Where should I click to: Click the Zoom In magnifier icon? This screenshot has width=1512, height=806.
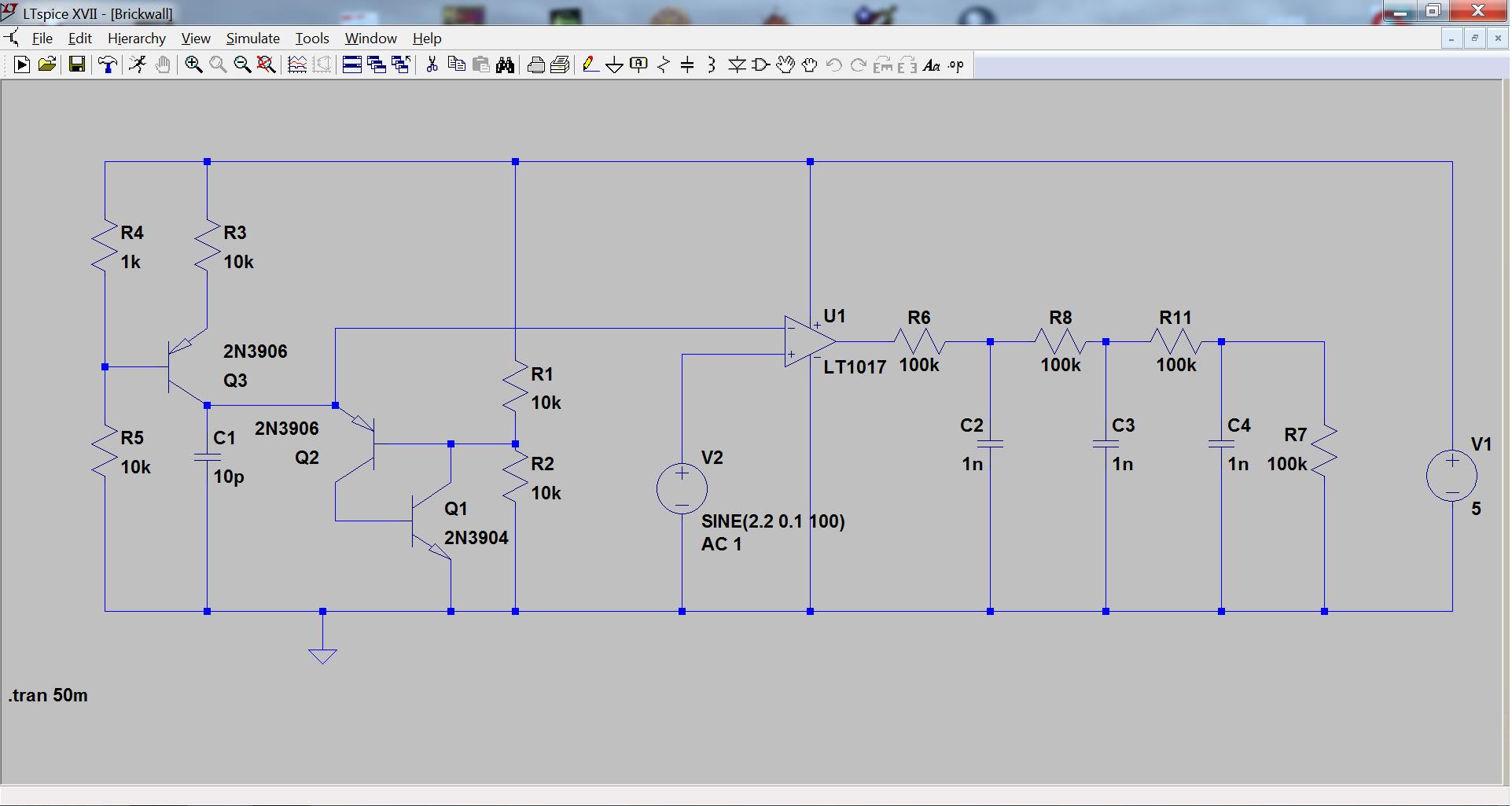193,65
